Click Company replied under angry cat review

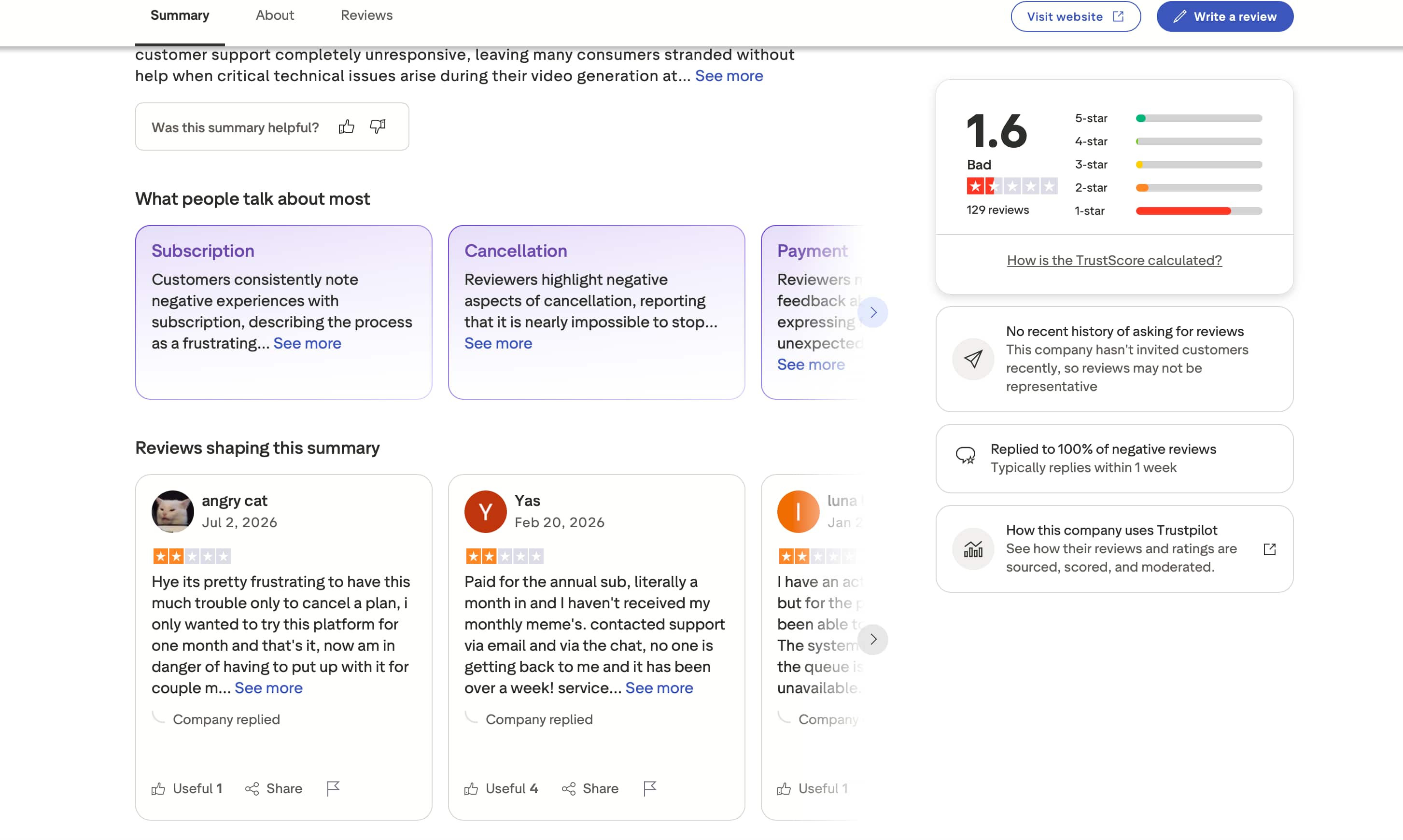(x=226, y=719)
